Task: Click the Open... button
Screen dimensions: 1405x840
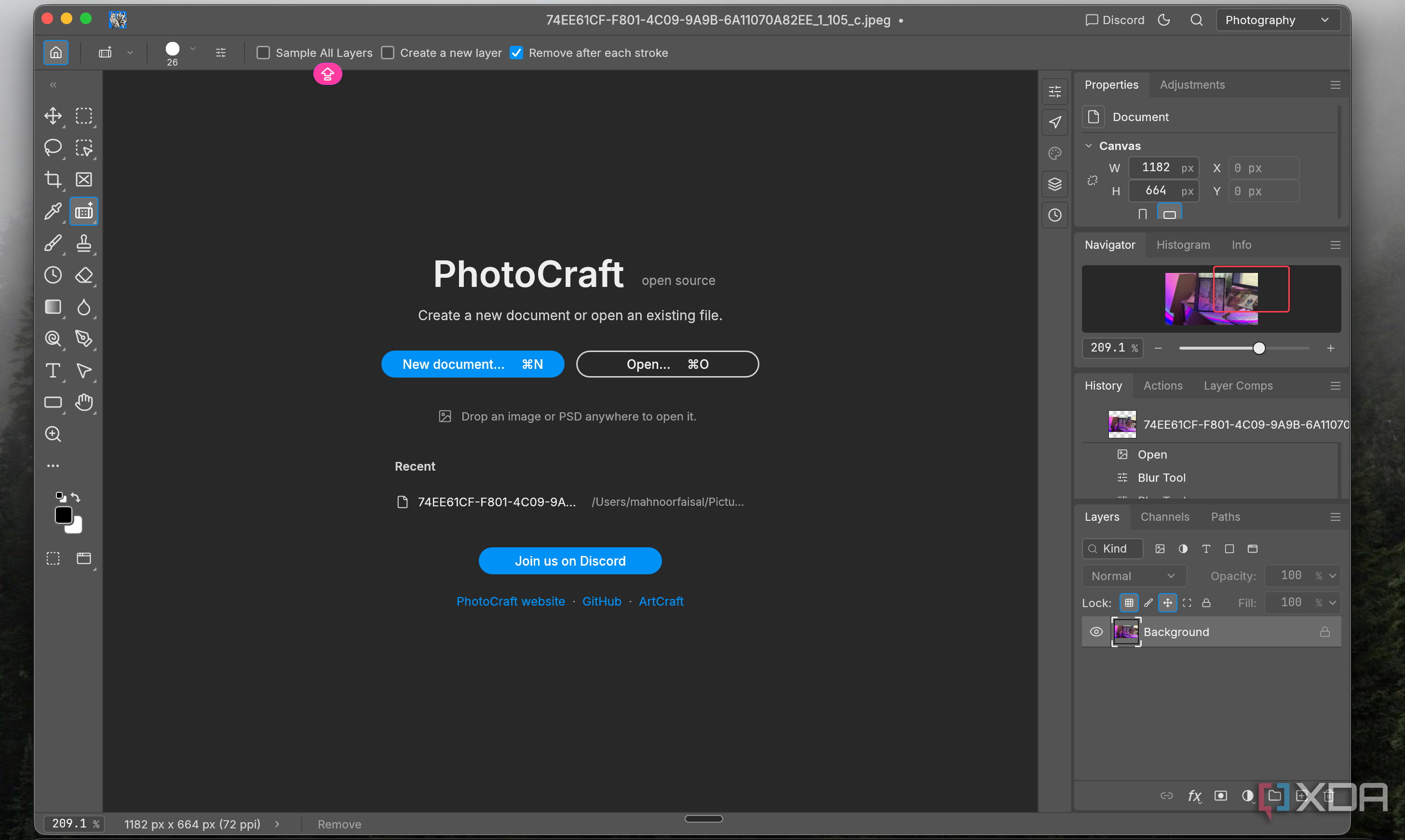Action: pyautogui.click(x=667, y=364)
